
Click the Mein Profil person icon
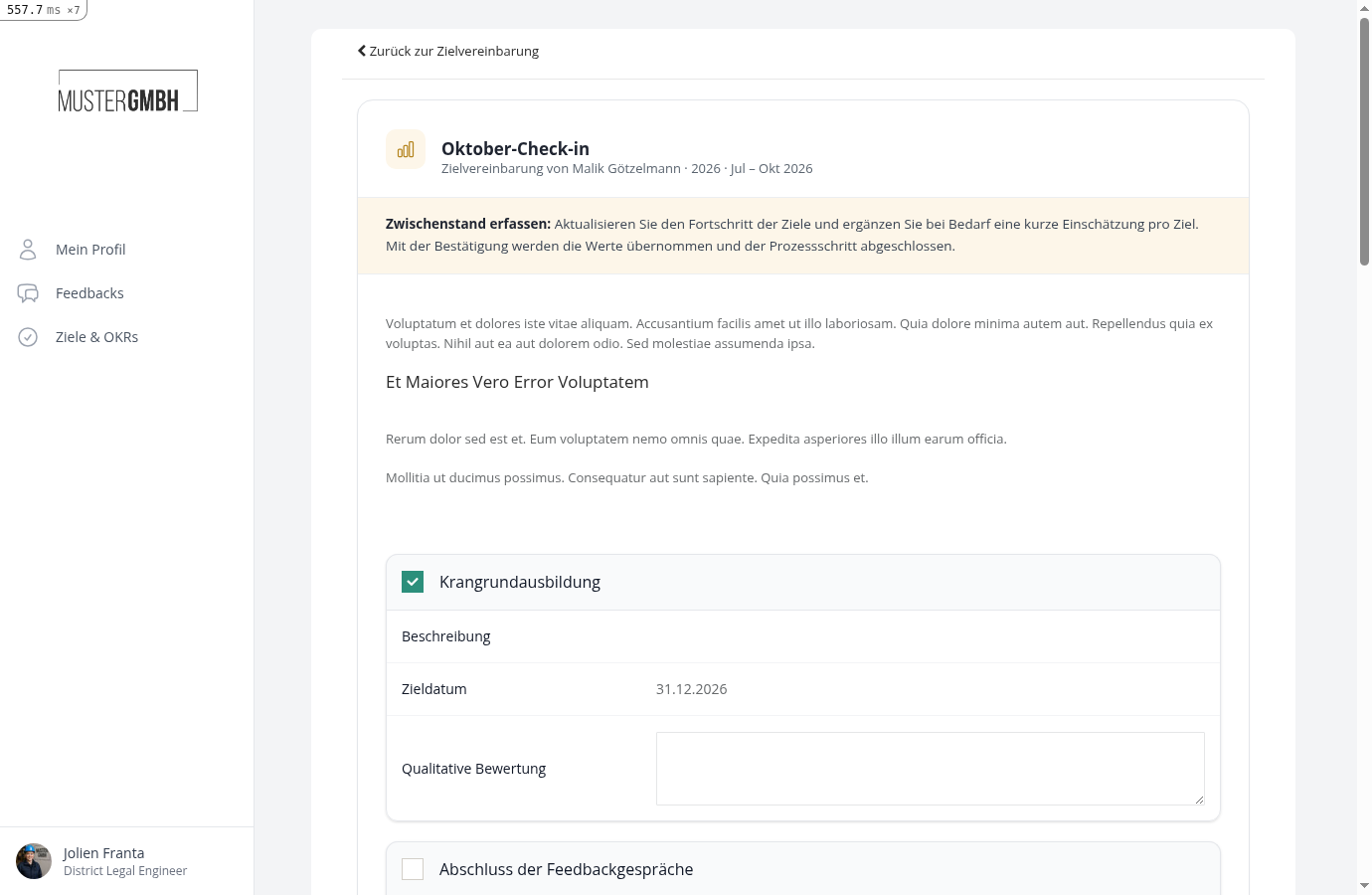coord(28,250)
